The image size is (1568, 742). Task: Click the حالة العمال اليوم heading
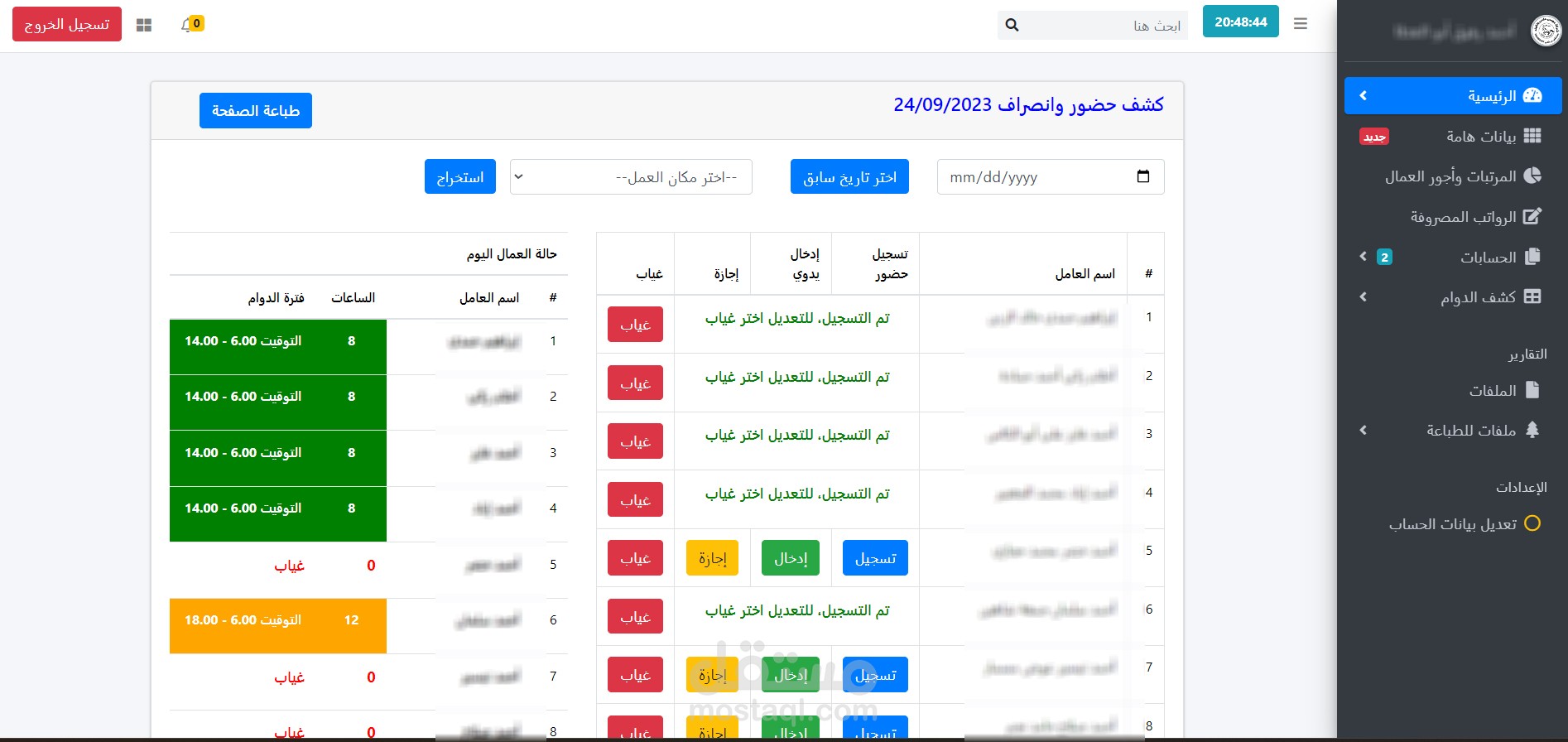(512, 254)
